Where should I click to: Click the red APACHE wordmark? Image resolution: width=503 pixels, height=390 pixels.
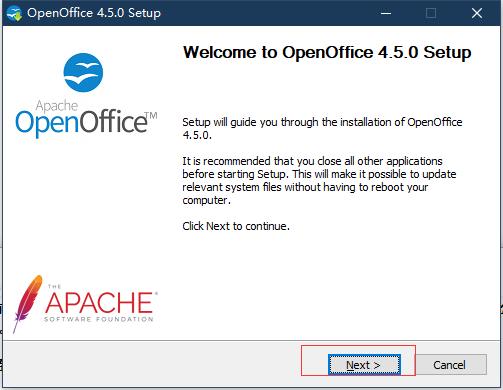[x=99, y=303]
